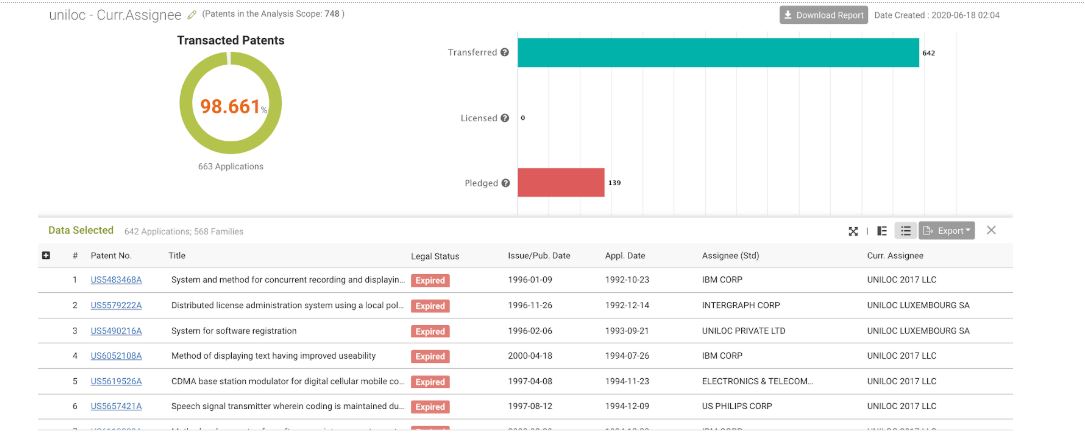The height and width of the screenshot is (446, 1085).
Task: Click the application date 1994-11-23
Action: (x=627, y=381)
